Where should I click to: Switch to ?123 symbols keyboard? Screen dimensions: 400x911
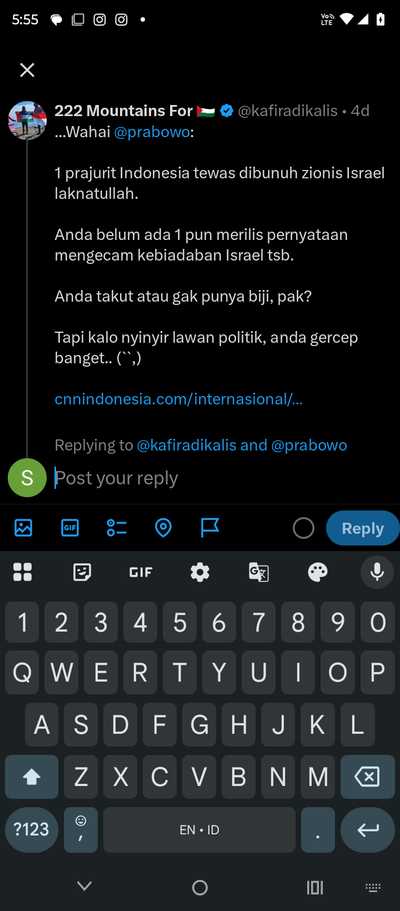[x=31, y=829]
